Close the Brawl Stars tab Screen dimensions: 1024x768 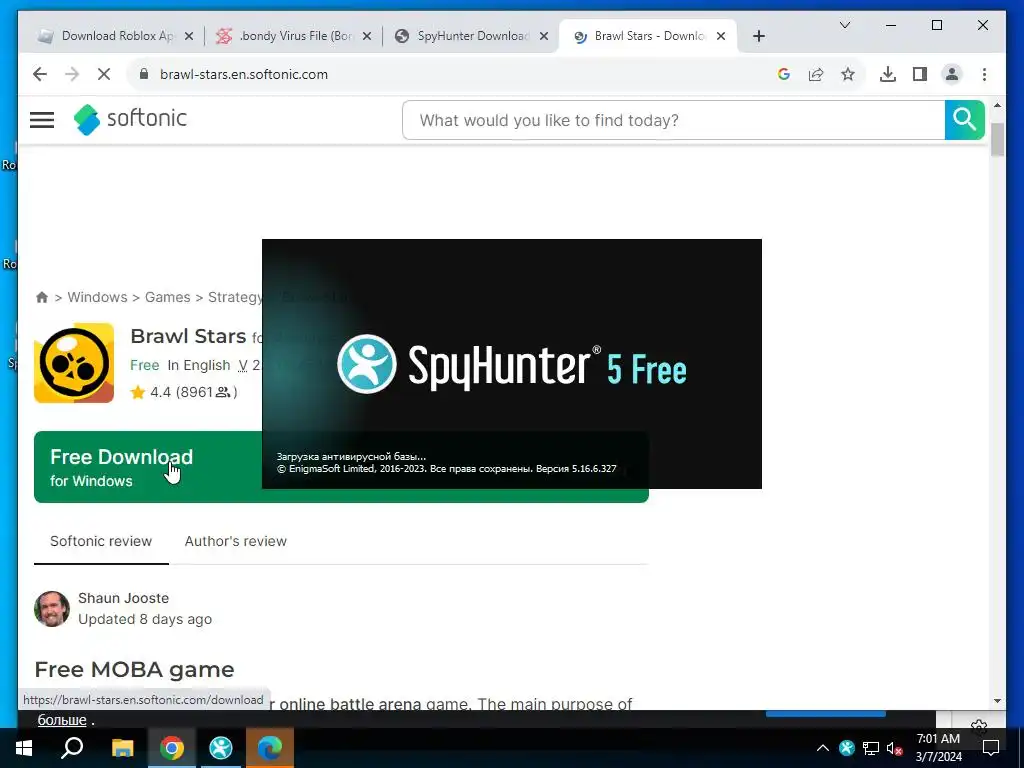(721, 36)
